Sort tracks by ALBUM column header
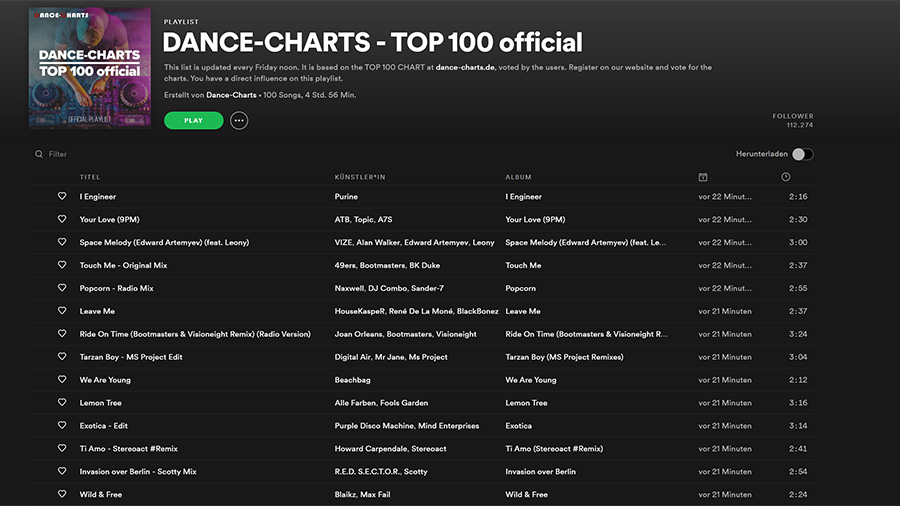The width and height of the screenshot is (900, 506). click(x=518, y=177)
